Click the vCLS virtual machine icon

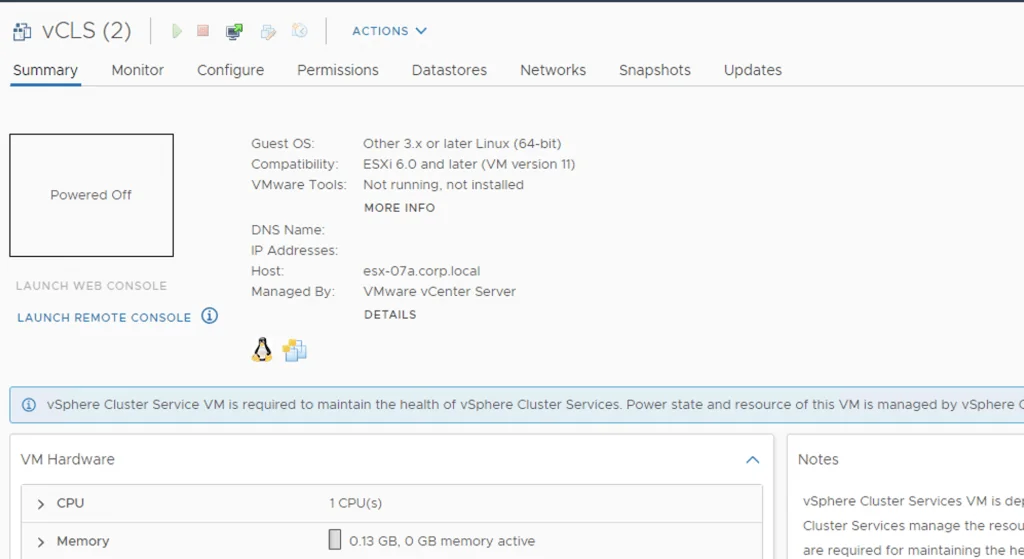click(x=22, y=31)
